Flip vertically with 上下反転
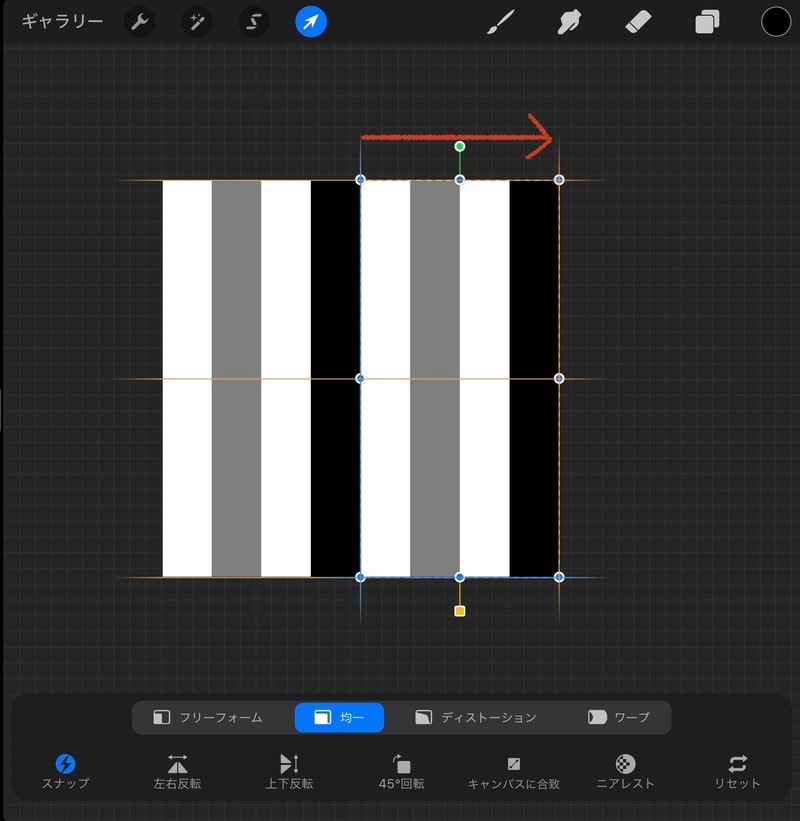Screen dimensions: 800x821 [290, 771]
